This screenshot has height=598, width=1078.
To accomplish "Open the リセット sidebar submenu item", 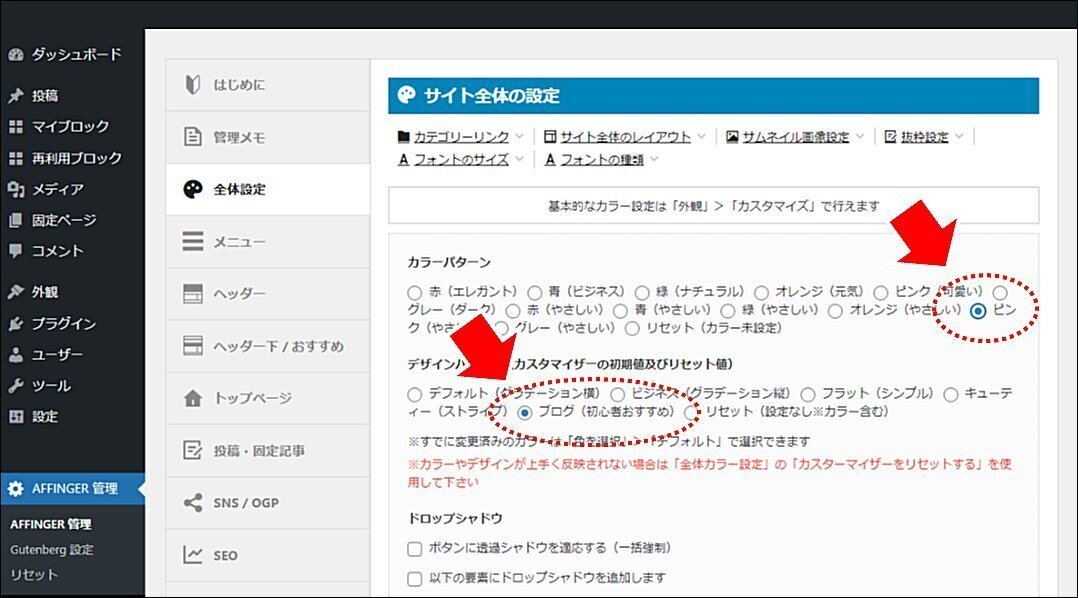I will point(34,575).
